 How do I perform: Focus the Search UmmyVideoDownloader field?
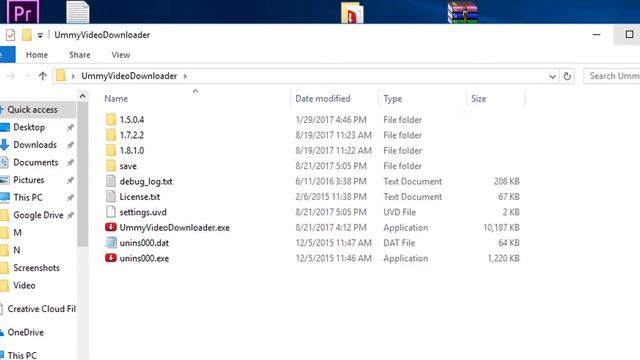(x=611, y=76)
